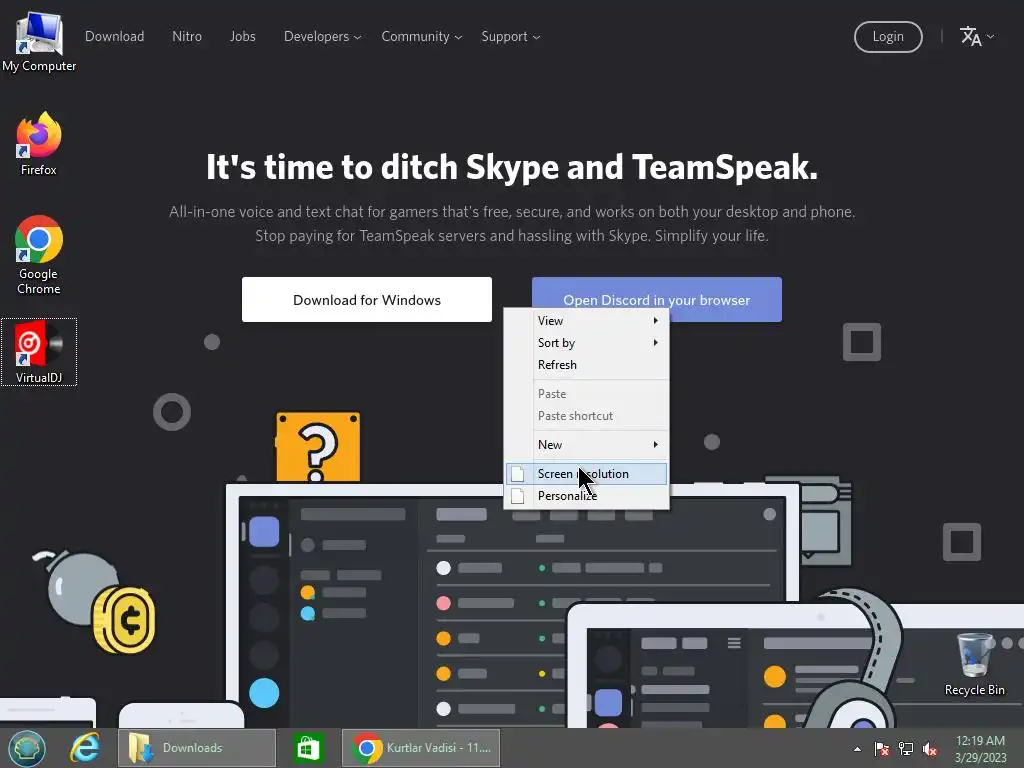Click the Jobs link in wallpaper header

(242, 37)
